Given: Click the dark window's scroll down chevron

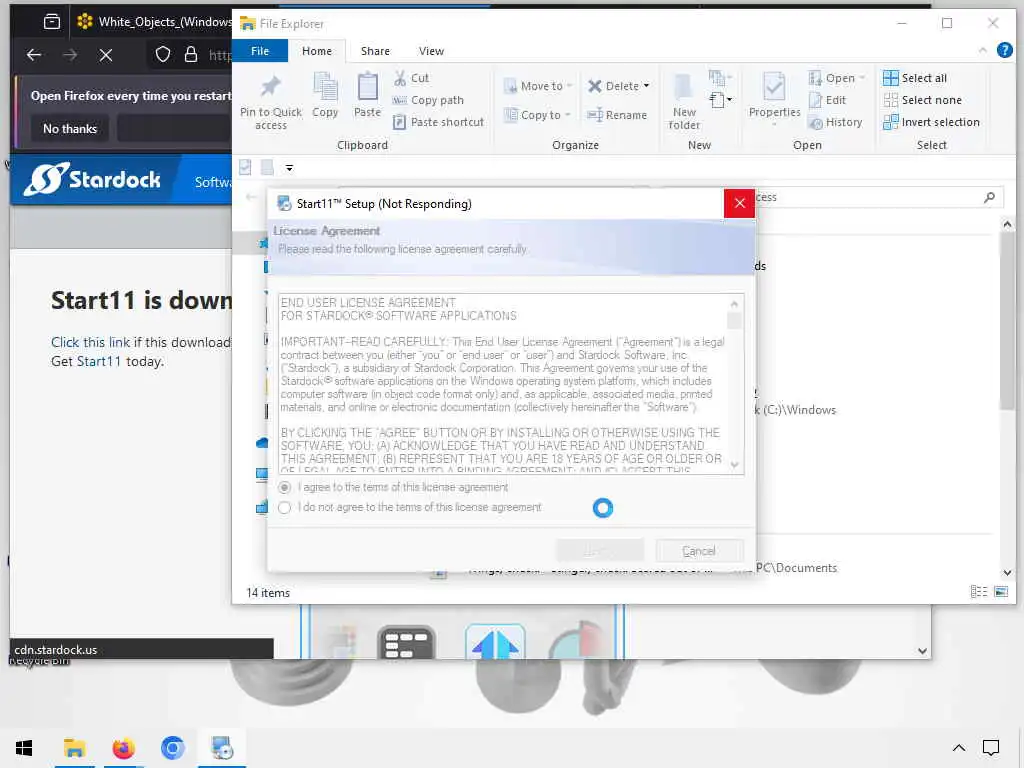Looking at the screenshot, I should point(921,650).
